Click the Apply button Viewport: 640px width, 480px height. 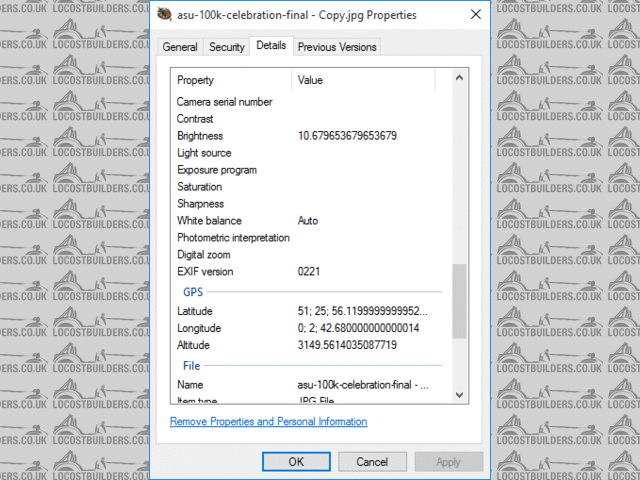pos(448,462)
